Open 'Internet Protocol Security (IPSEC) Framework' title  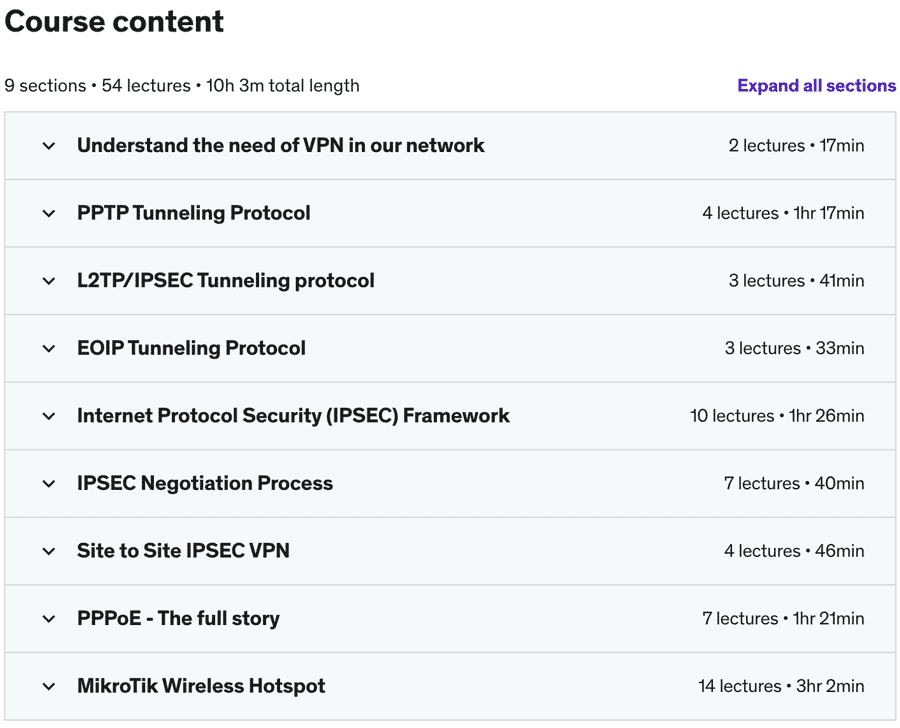click(x=293, y=416)
